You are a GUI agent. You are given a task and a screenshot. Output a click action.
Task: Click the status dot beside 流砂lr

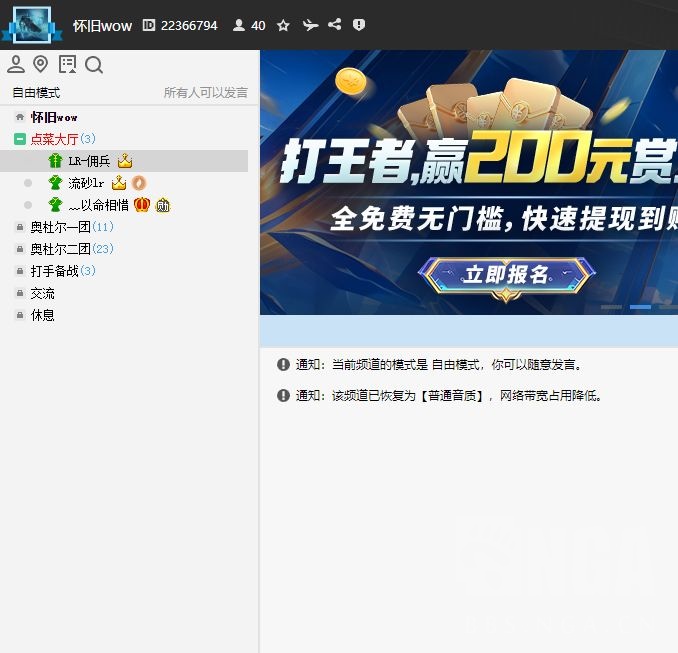28,183
